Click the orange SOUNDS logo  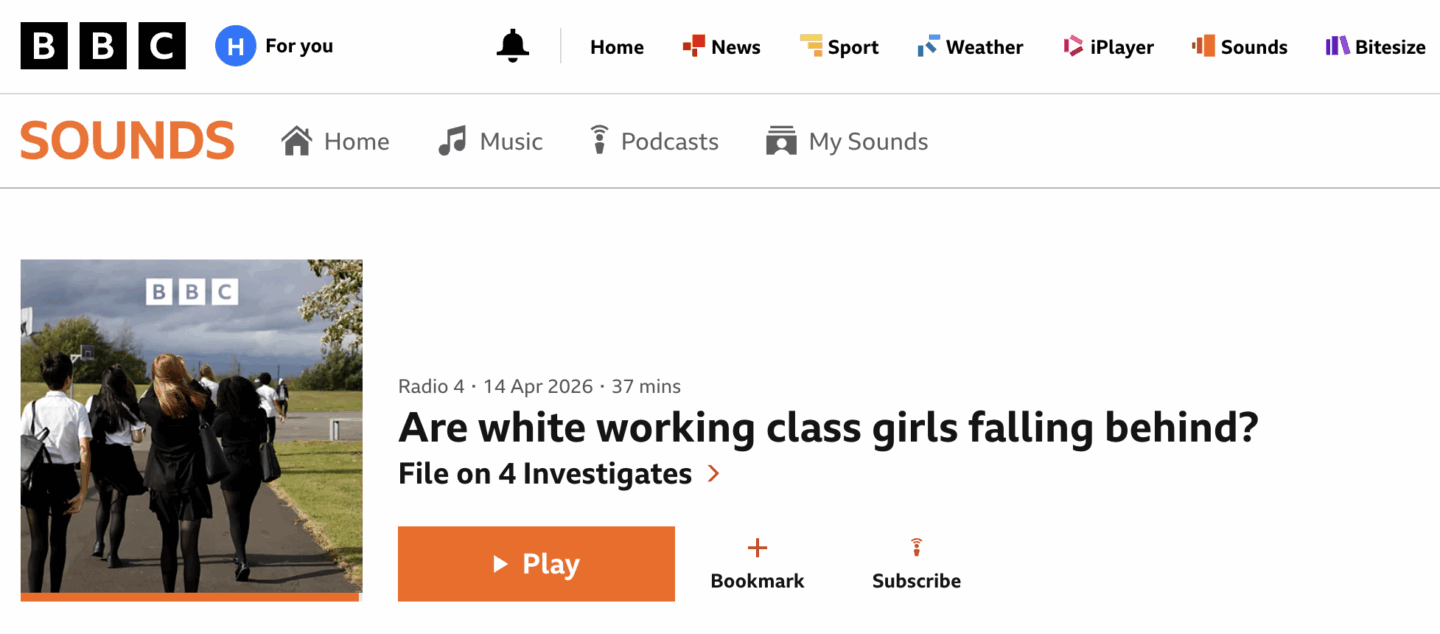point(127,141)
